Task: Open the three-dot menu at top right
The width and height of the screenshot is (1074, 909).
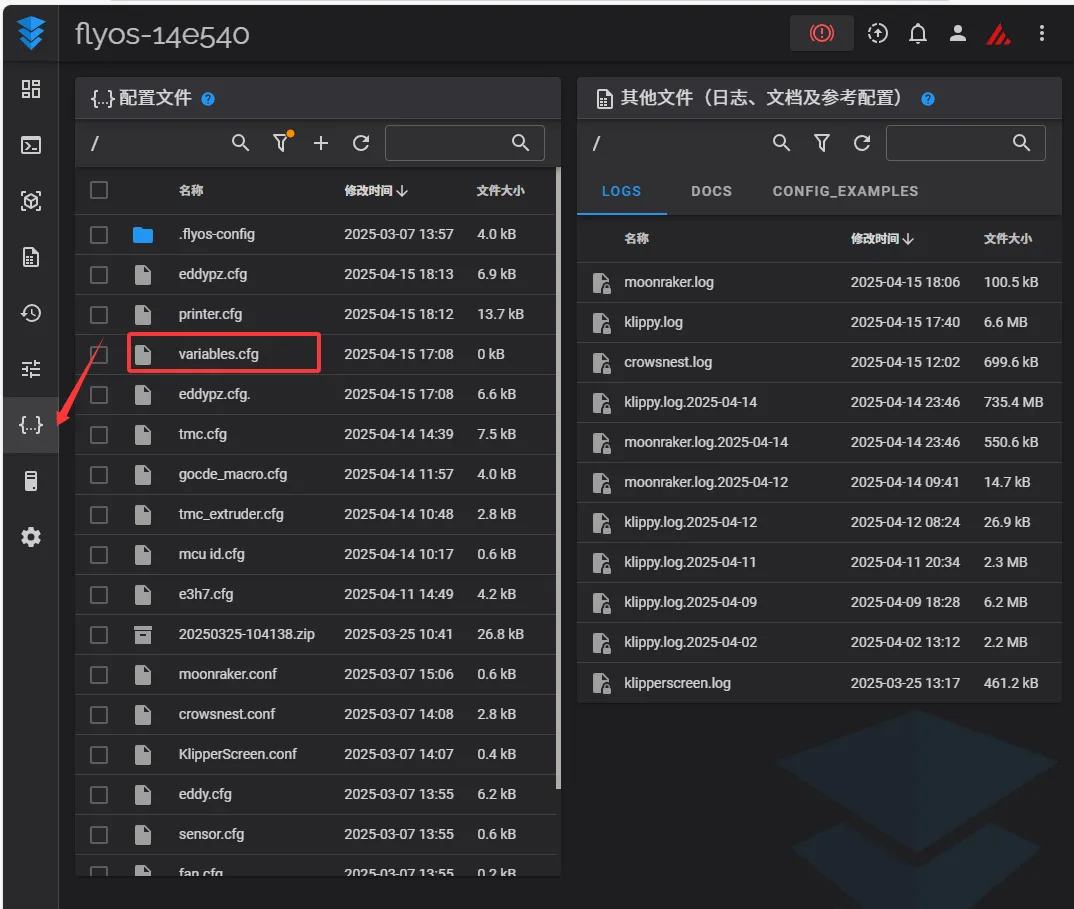Action: (1042, 34)
